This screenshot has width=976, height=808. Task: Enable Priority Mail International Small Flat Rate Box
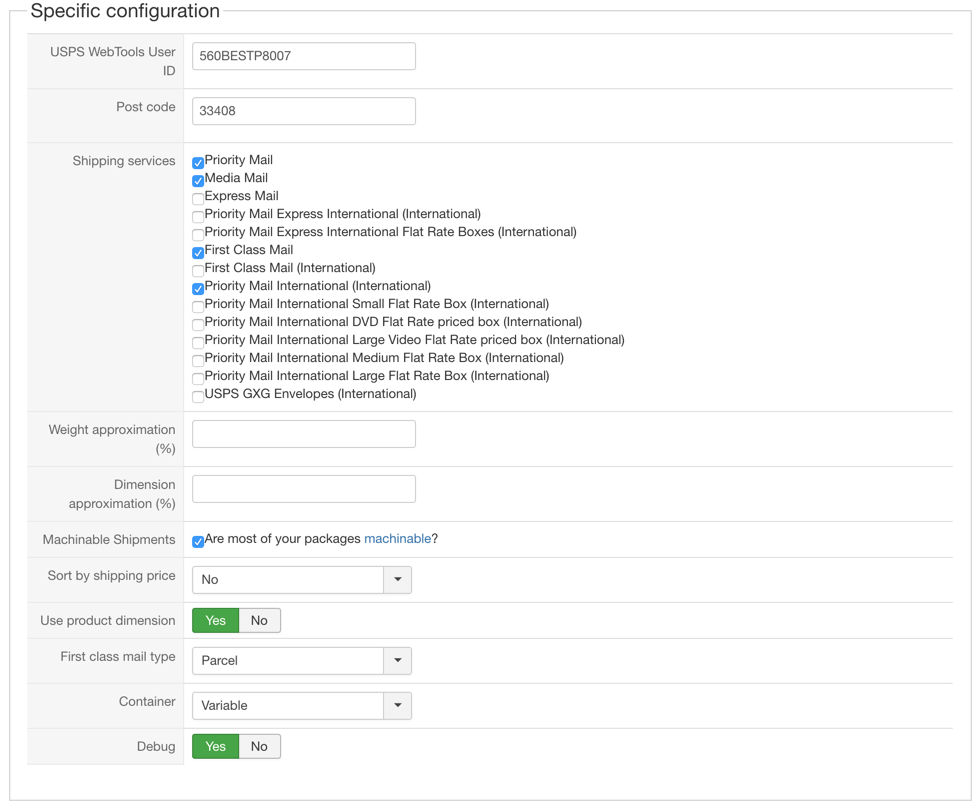(x=198, y=306)
